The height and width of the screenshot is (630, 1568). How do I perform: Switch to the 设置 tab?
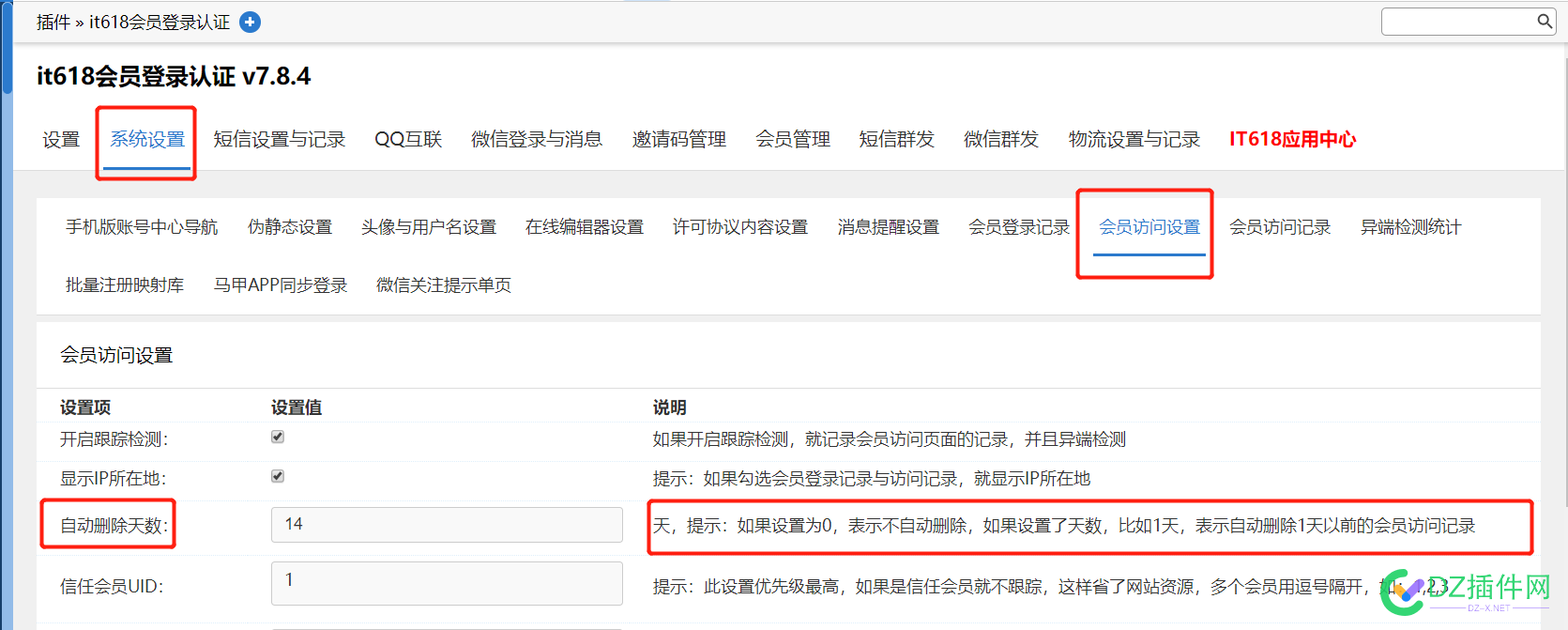61,140
